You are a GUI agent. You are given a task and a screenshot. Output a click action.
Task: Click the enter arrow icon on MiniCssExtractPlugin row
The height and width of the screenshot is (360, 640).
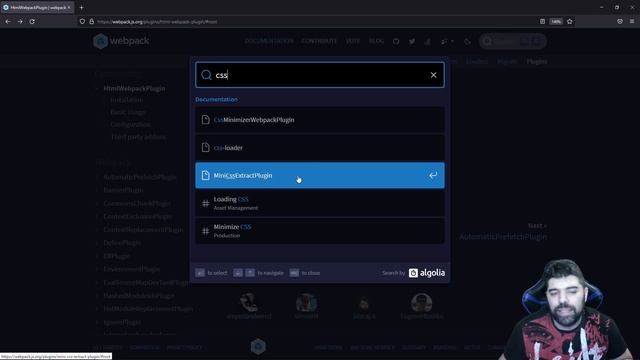433,175
